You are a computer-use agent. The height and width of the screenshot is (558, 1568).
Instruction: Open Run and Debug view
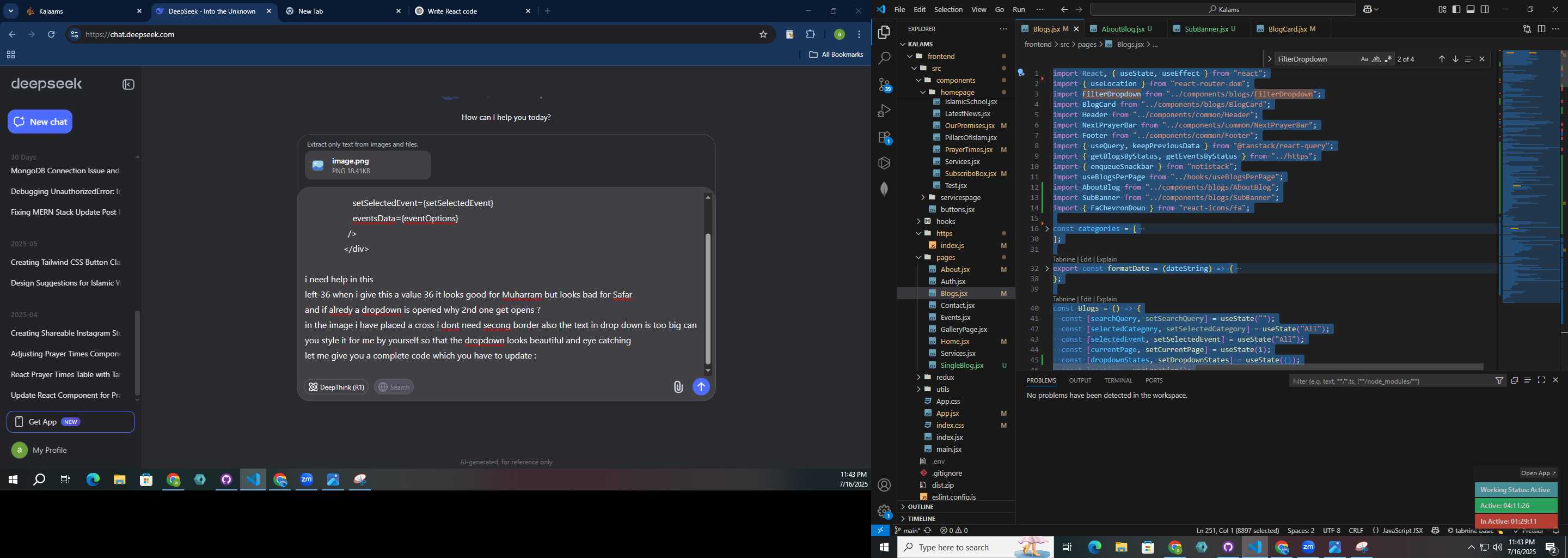tap(884, 111)
